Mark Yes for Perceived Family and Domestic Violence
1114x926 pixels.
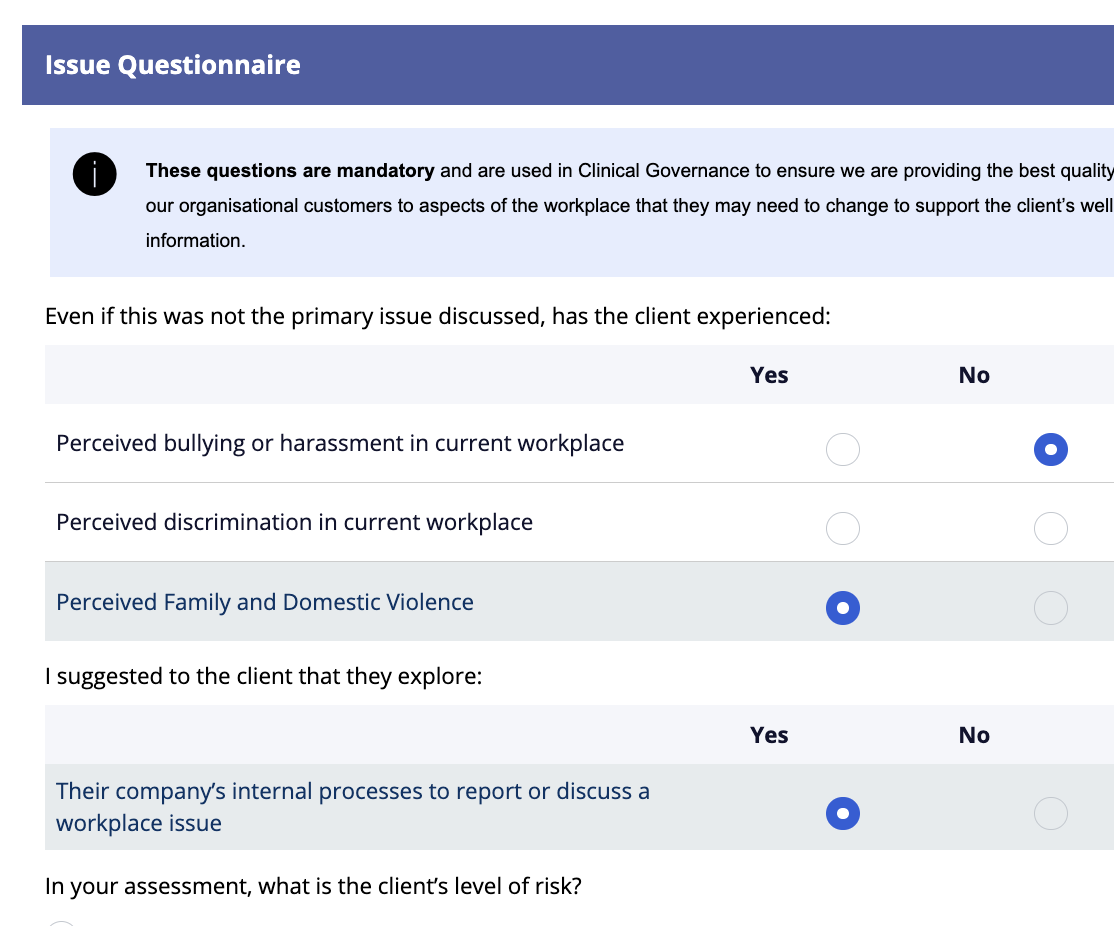[842, 607]
